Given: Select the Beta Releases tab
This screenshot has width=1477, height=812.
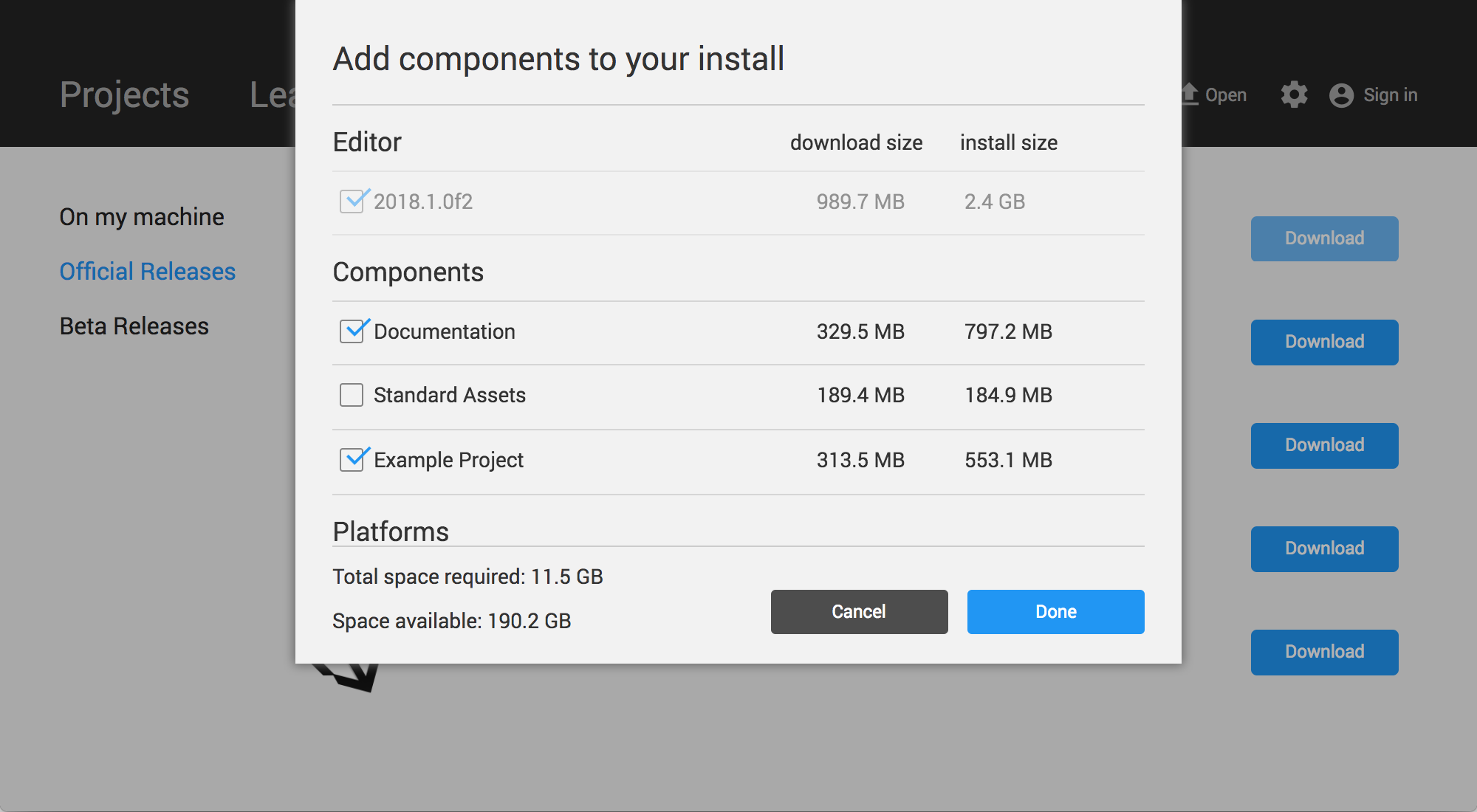Looking at the screenshot, I should tap(134, 326).
